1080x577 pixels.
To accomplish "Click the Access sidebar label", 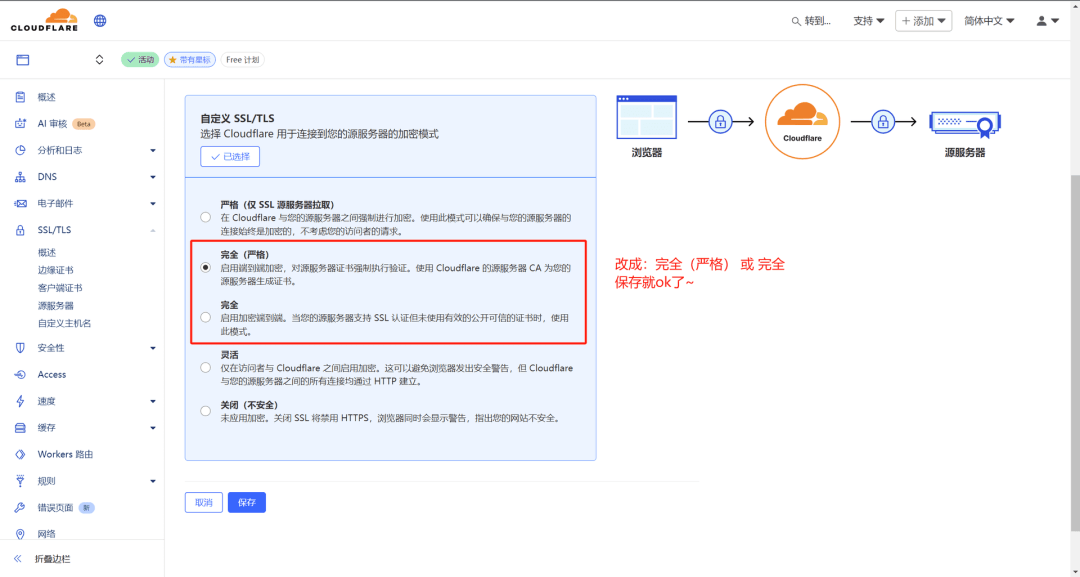I will coord(52,375).
